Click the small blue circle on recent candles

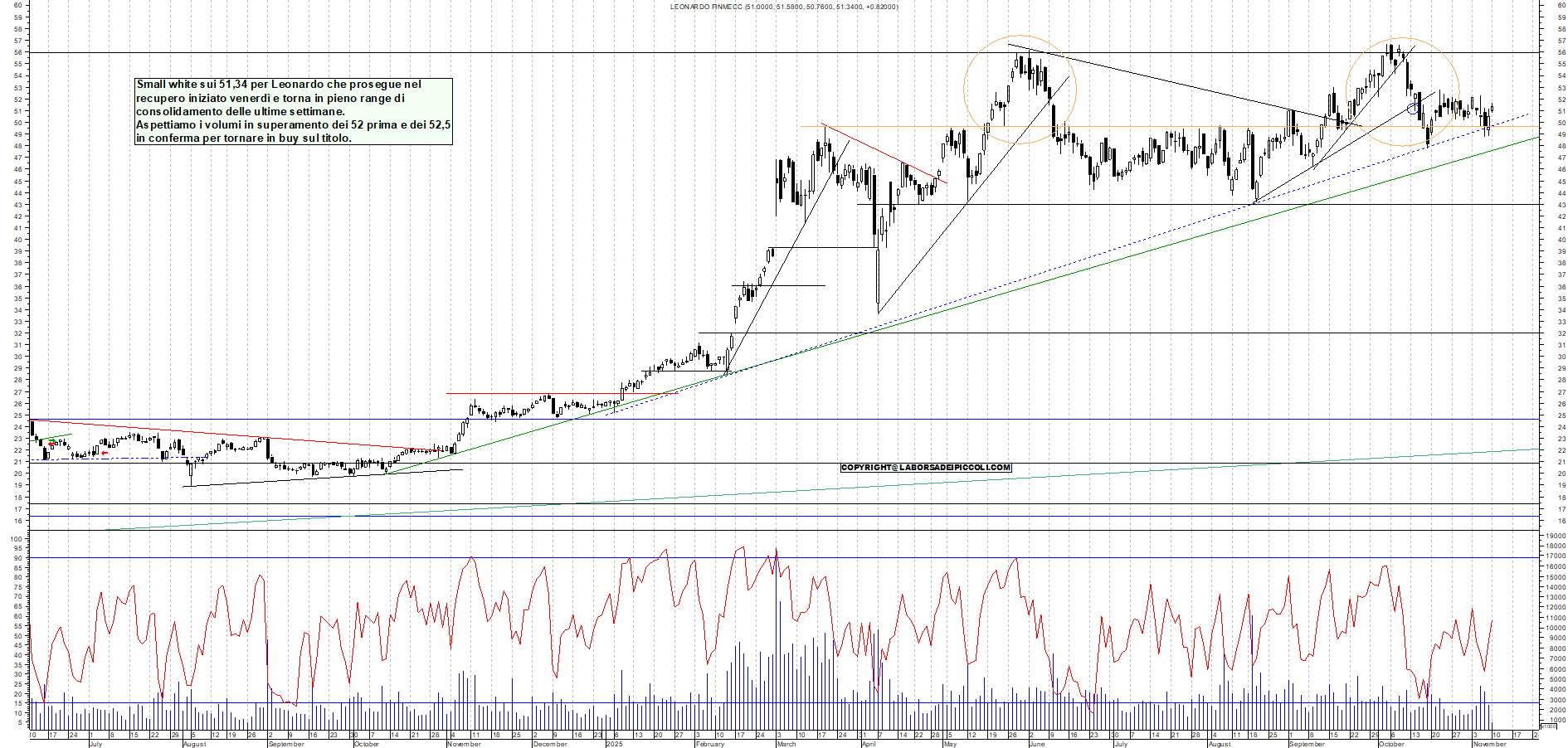1413,108
